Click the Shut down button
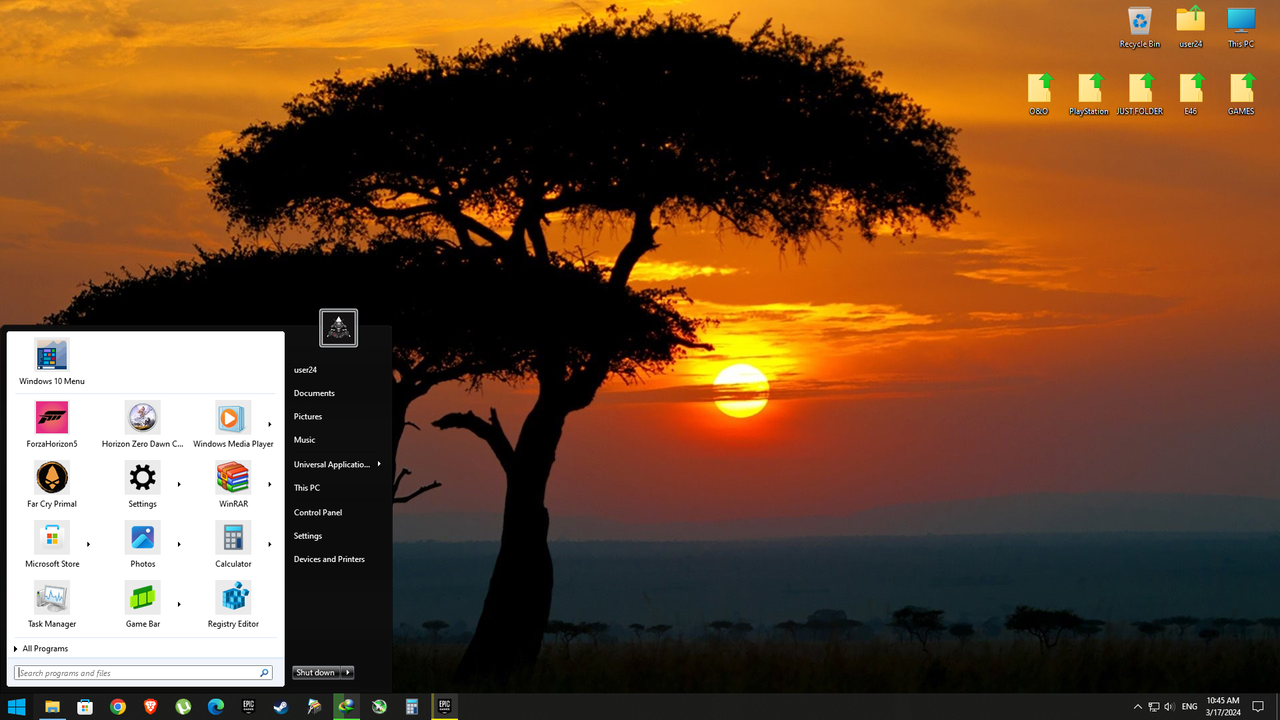The height and width of the screenshot is (720, 1280). [x=317, y=673]
